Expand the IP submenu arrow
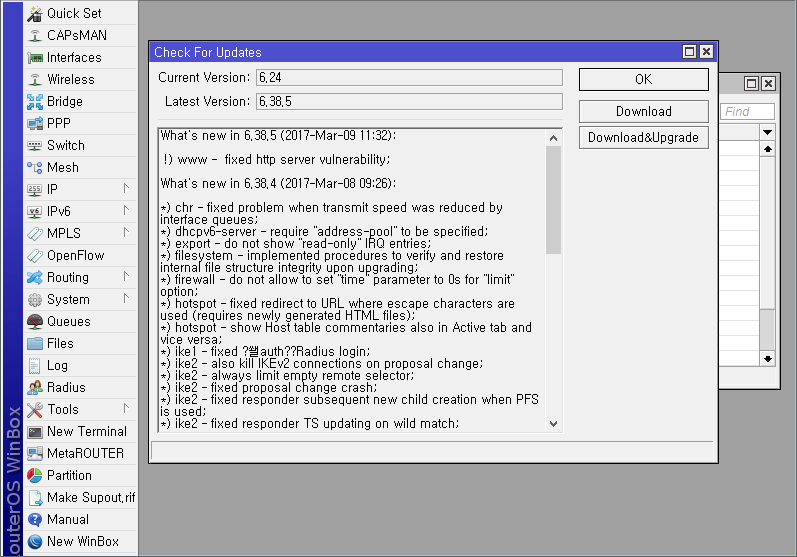Screen dimensions: 797x557 point(126,189)
